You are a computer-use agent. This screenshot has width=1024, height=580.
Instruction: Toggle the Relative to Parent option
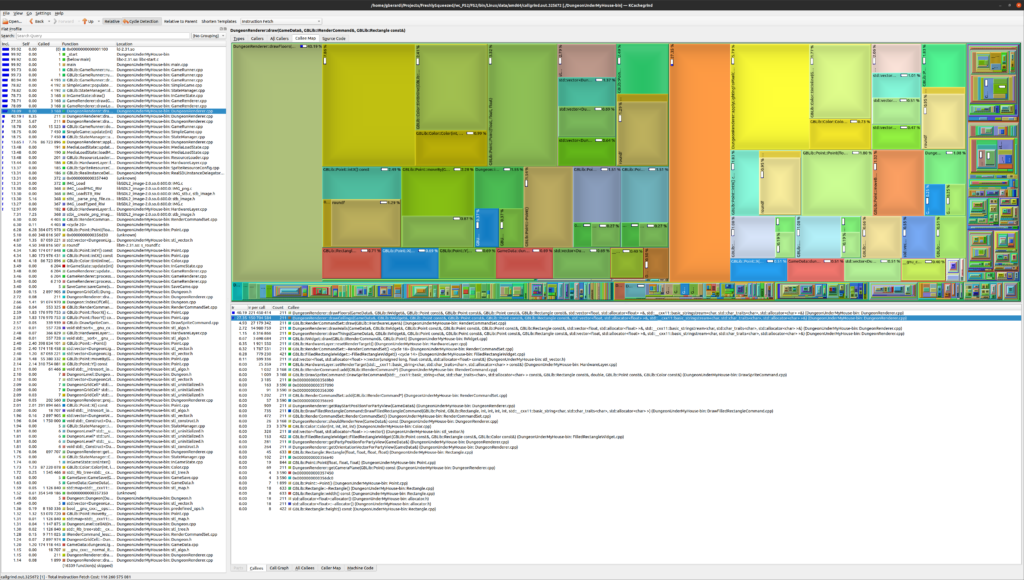180,20
